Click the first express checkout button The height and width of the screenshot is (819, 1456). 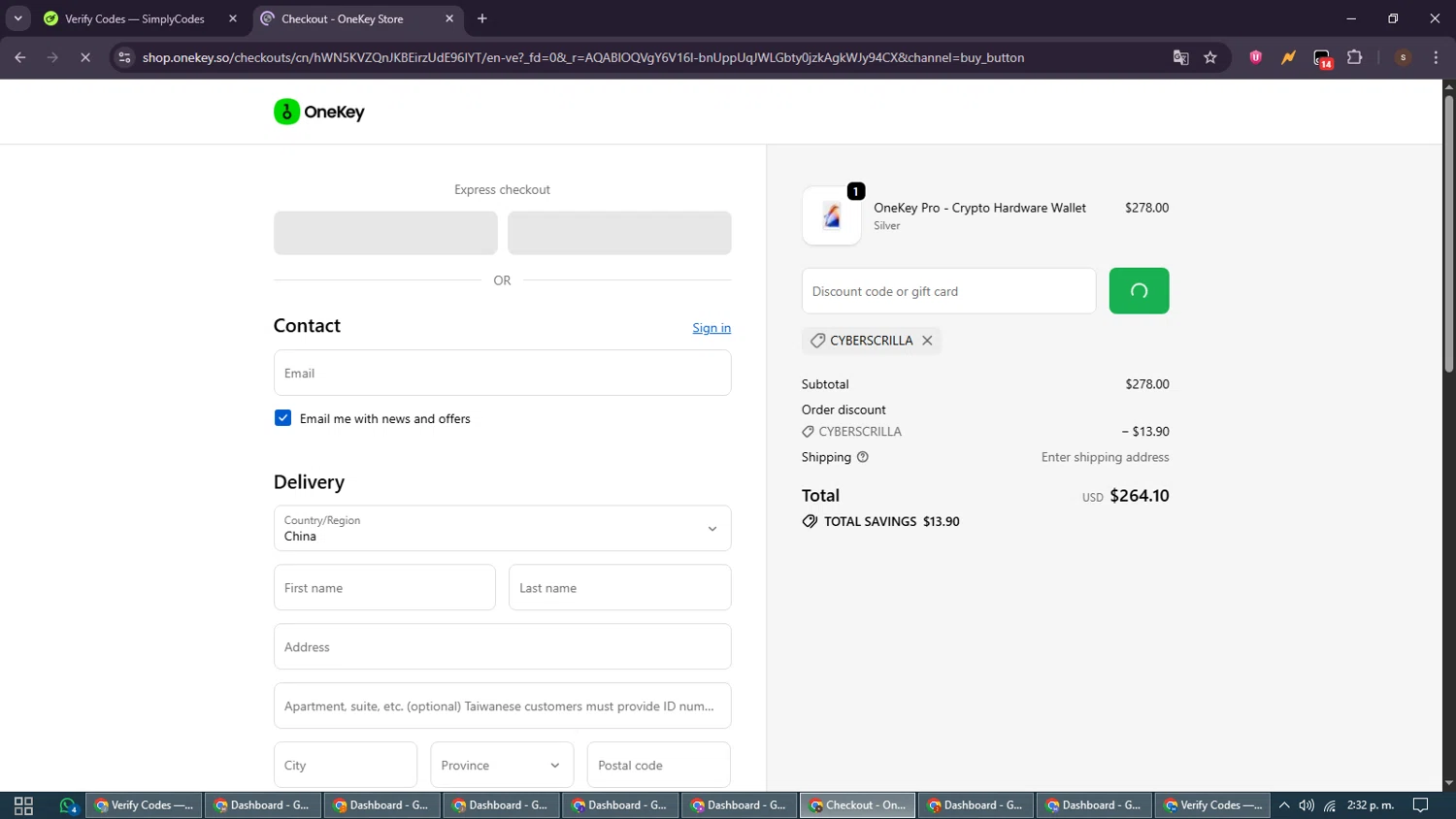point(385,233)
